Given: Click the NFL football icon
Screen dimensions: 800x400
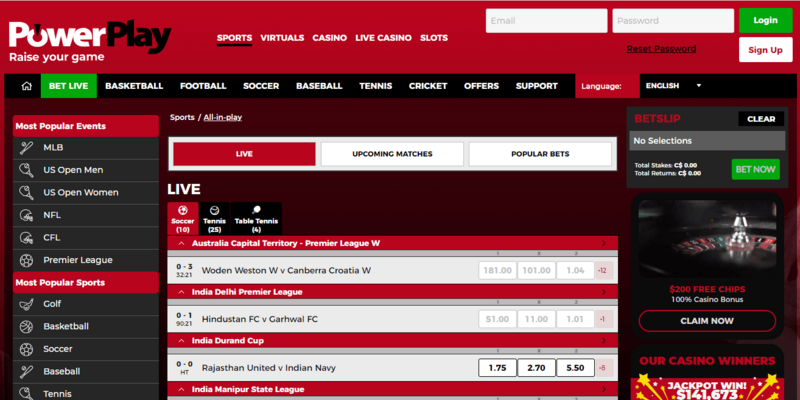Looking at the screenshot, I should [x=26, y=215].
